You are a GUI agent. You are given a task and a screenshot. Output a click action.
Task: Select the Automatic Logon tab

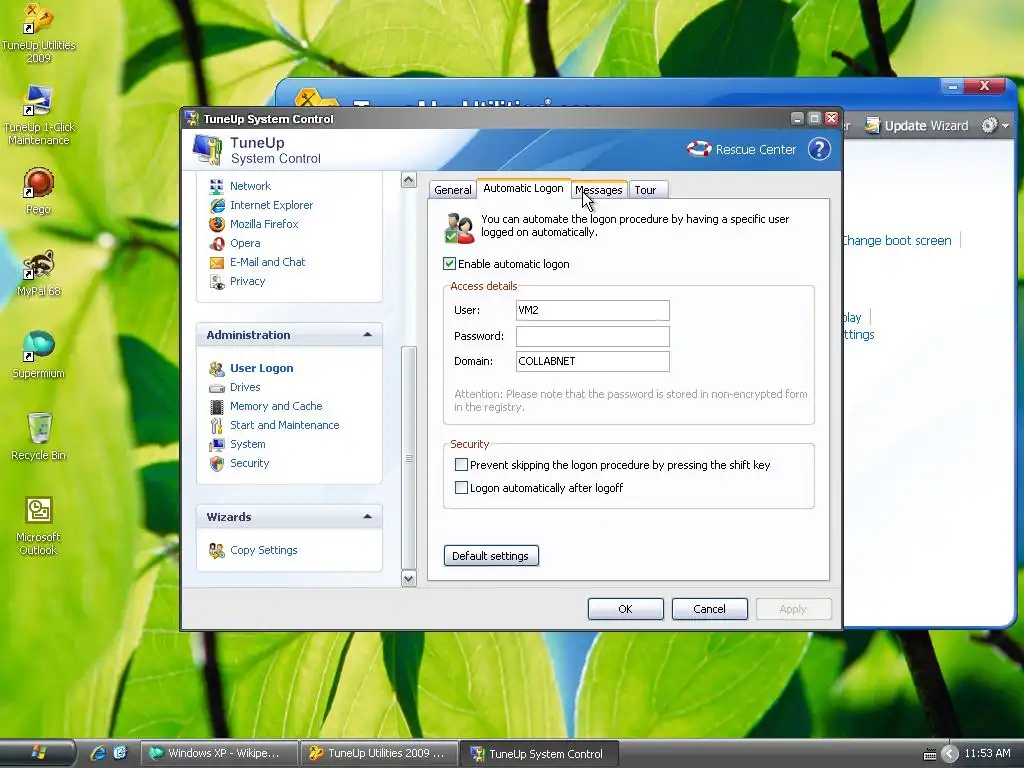click(x=523, y=188)
